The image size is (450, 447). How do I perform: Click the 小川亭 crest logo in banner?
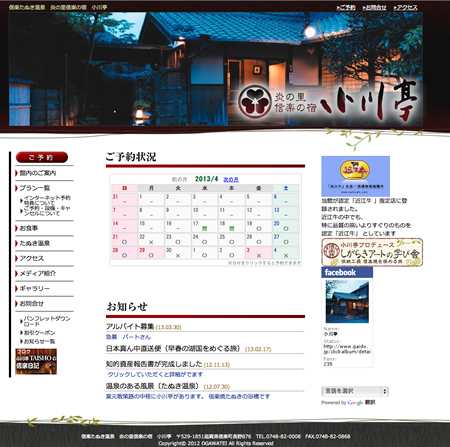[255, 102]
